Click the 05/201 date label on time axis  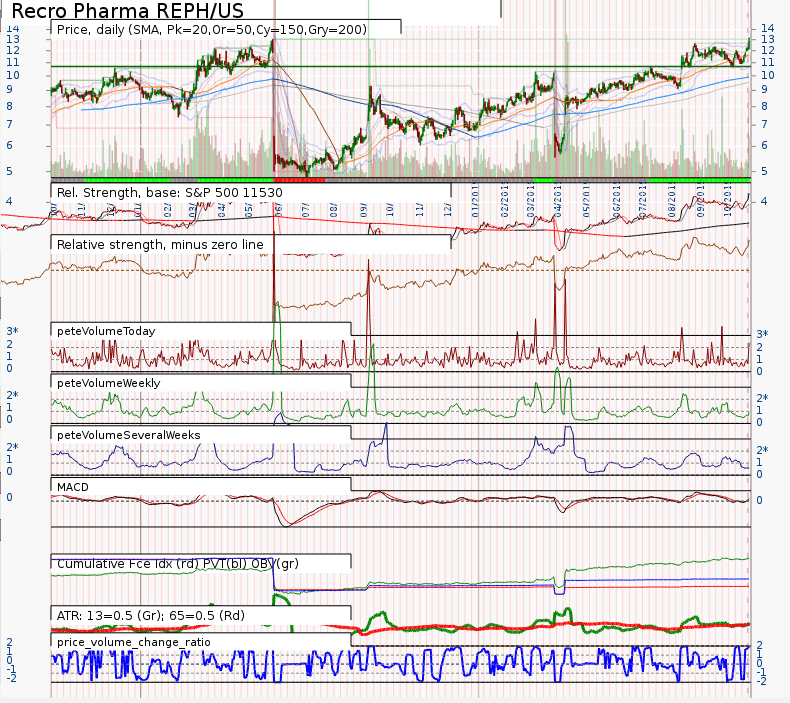[586, 201]
